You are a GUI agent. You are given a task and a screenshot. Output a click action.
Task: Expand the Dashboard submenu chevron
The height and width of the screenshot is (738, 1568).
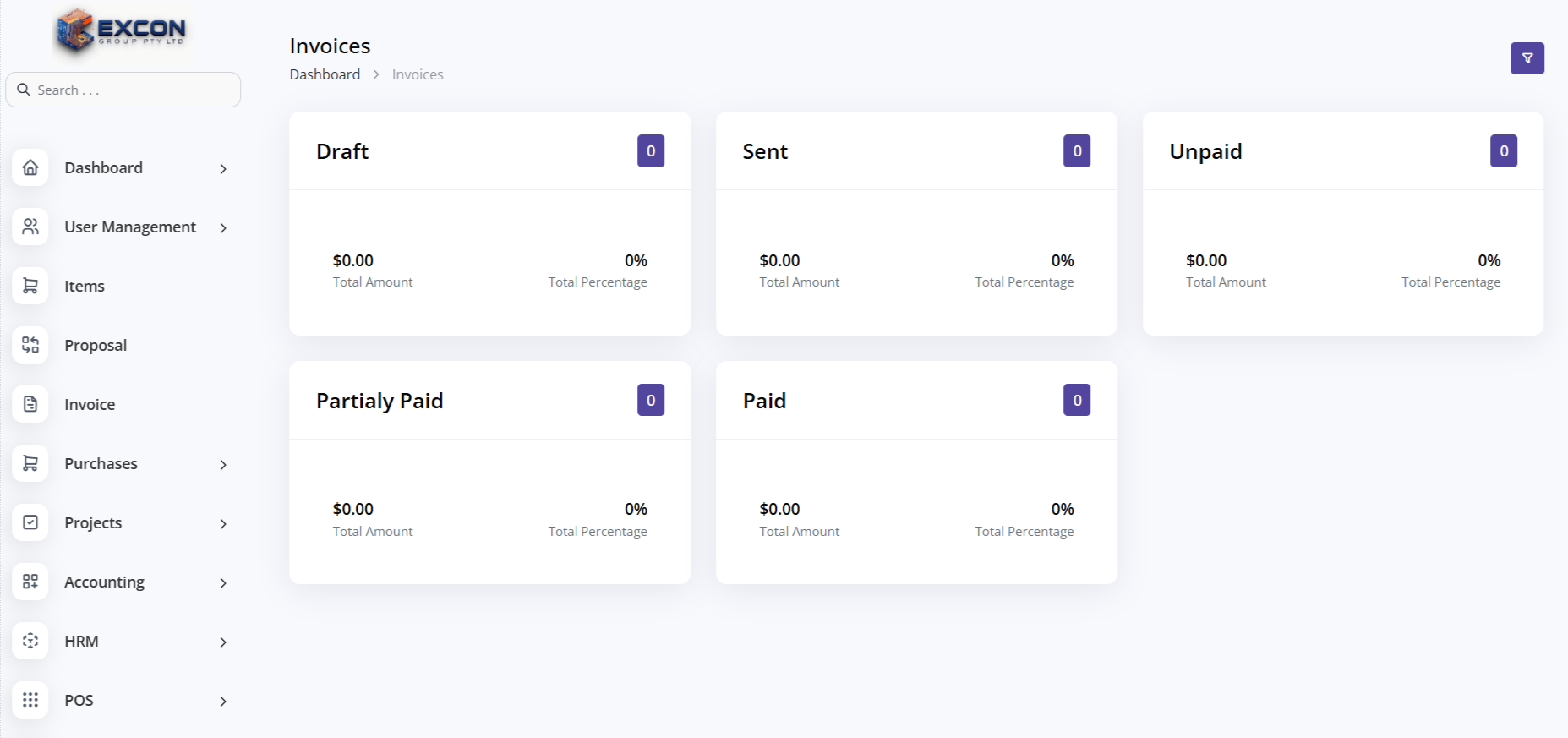(x=223, y=169)
